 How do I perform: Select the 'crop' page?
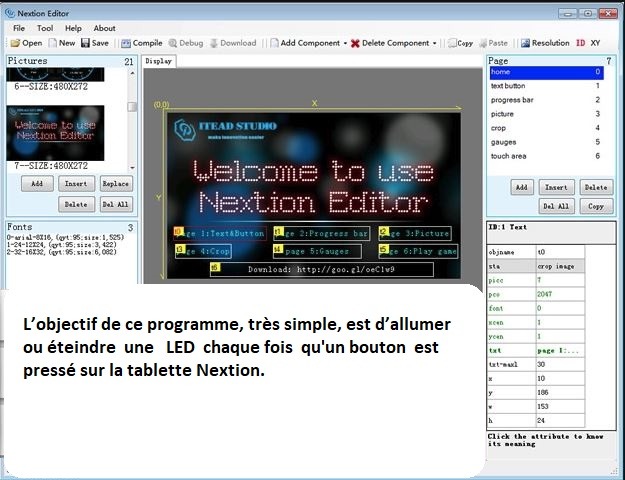546,128
